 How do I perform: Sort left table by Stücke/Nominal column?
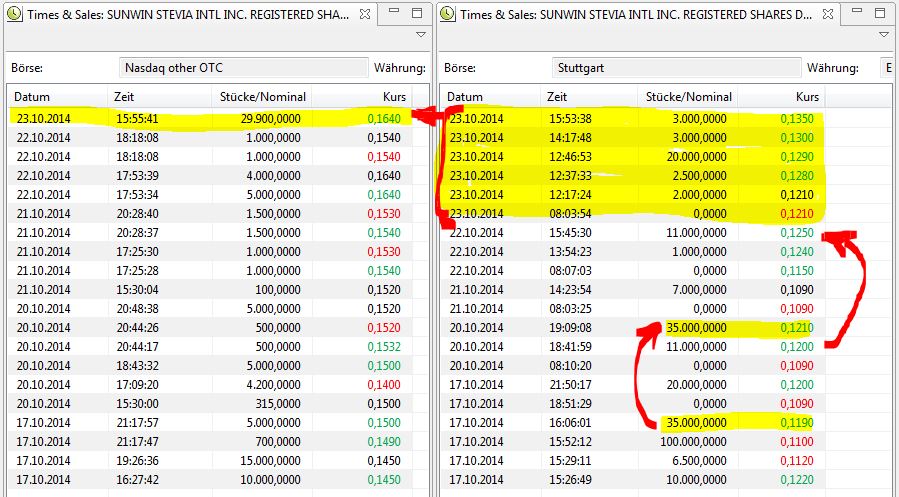pyautogui.click(x=262, y=96)
